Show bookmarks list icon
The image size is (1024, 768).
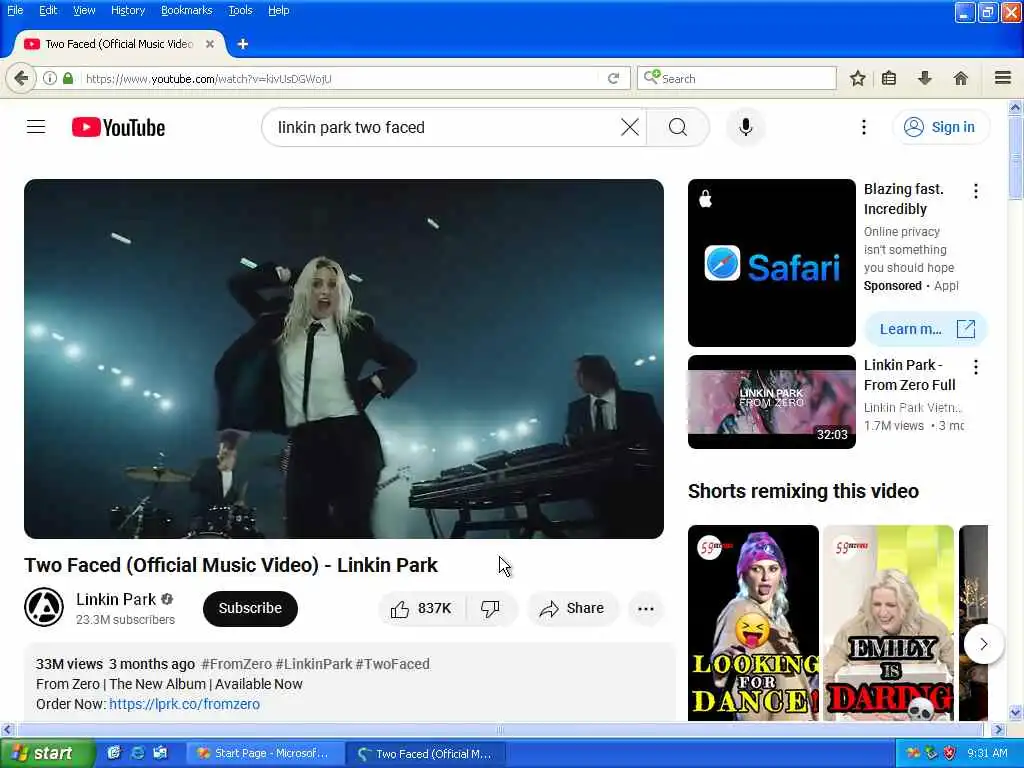pyautogui.click(x=889, y=78)
